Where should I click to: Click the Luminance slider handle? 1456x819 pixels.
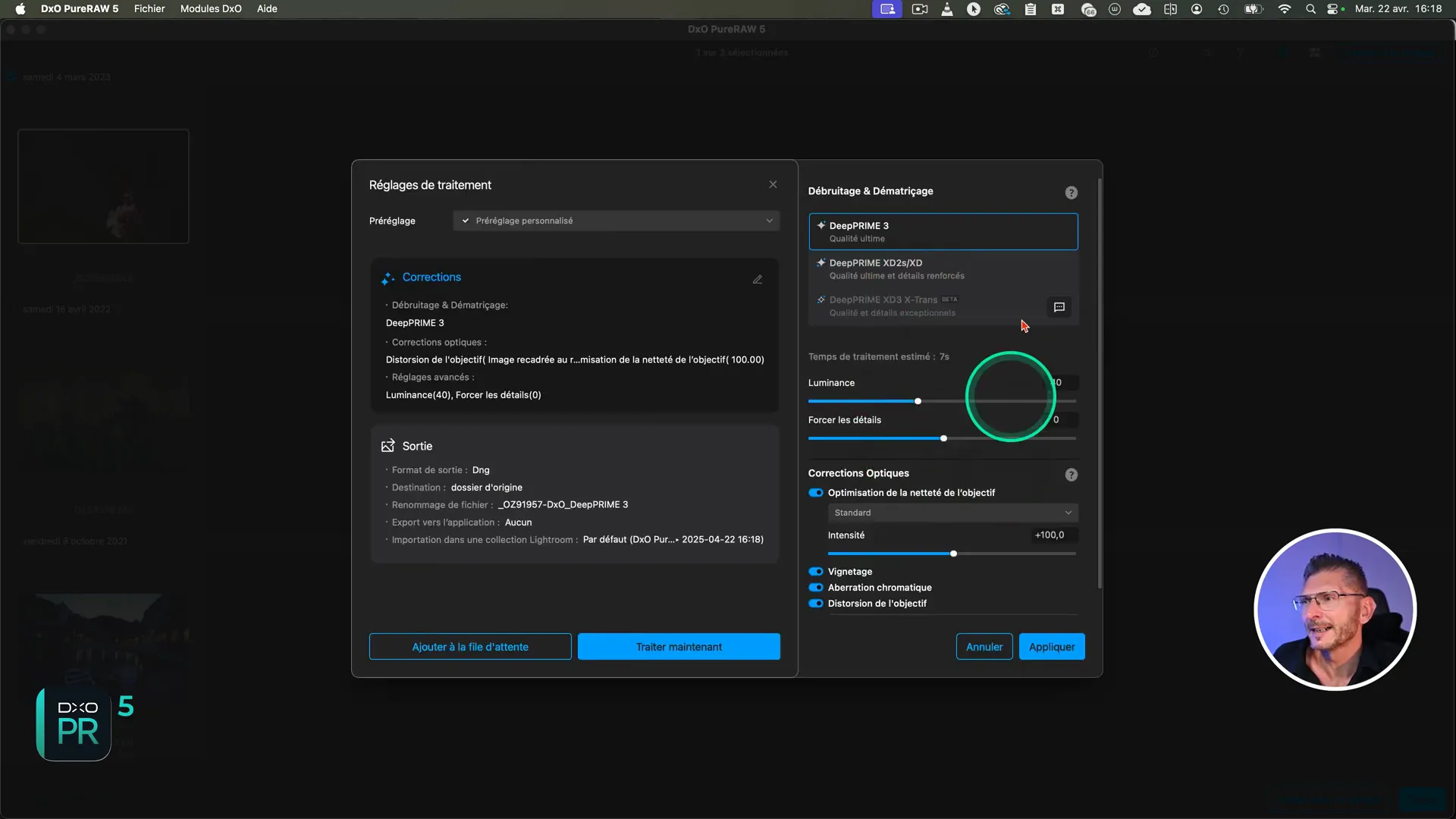918,401
